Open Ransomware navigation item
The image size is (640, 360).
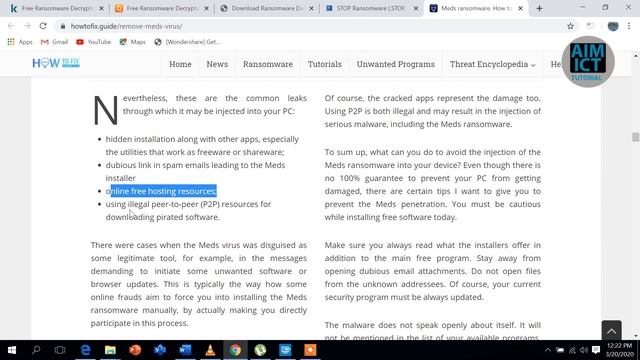[268, 64]
